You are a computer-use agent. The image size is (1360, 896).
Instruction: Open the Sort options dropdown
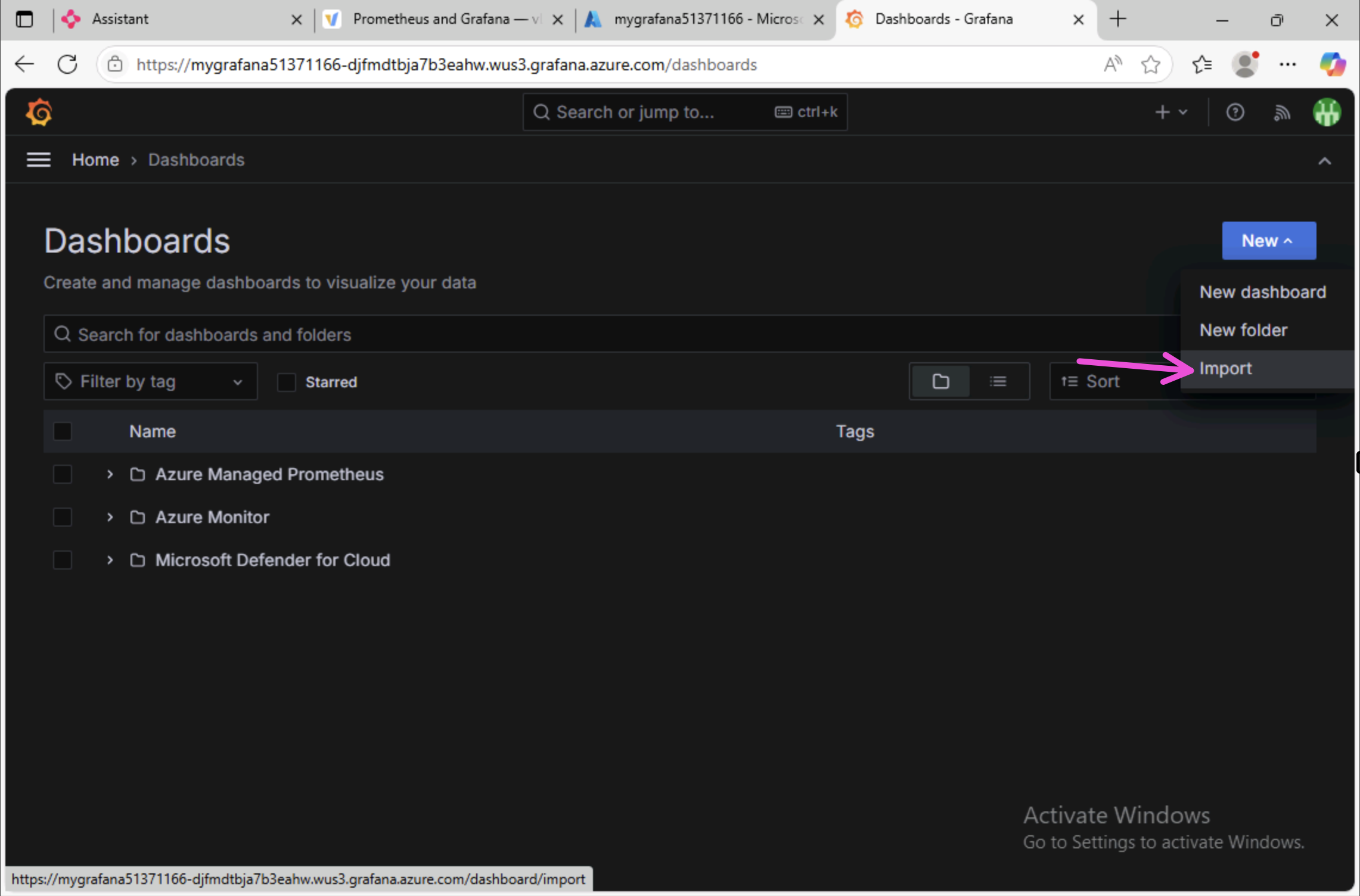[x=1103, y=381]
